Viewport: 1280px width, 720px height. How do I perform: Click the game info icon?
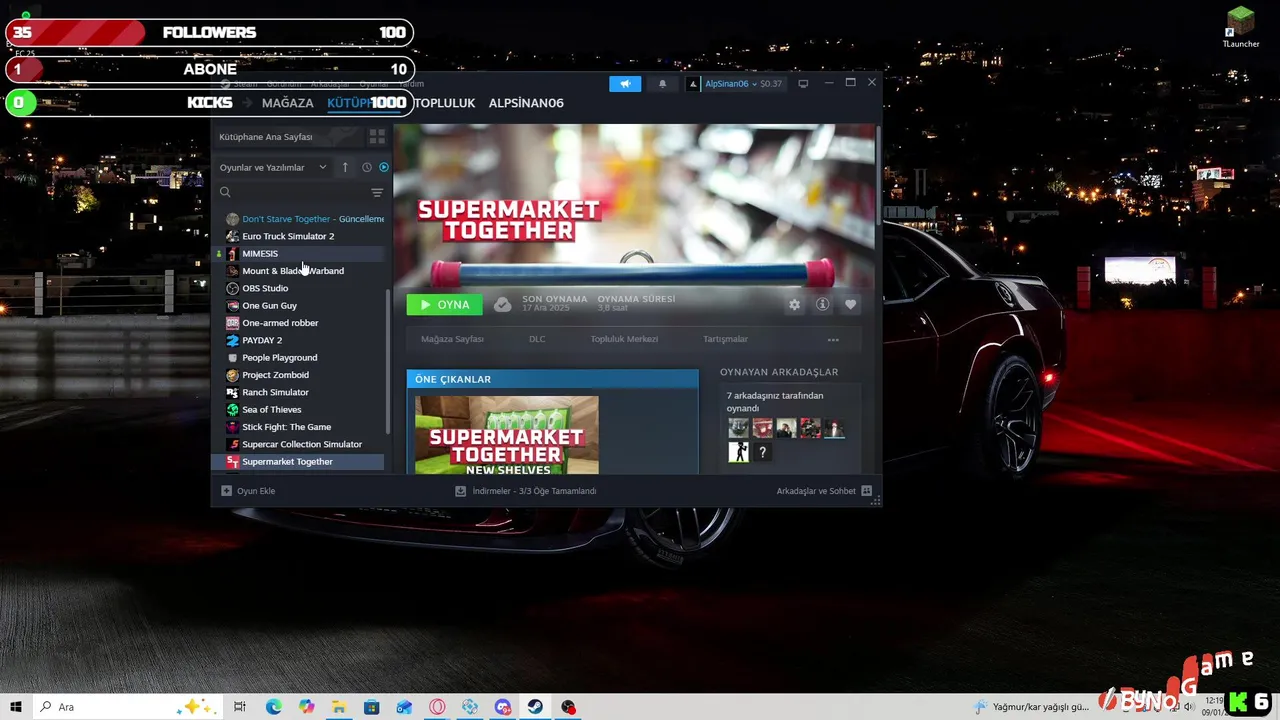coord(822,305)
